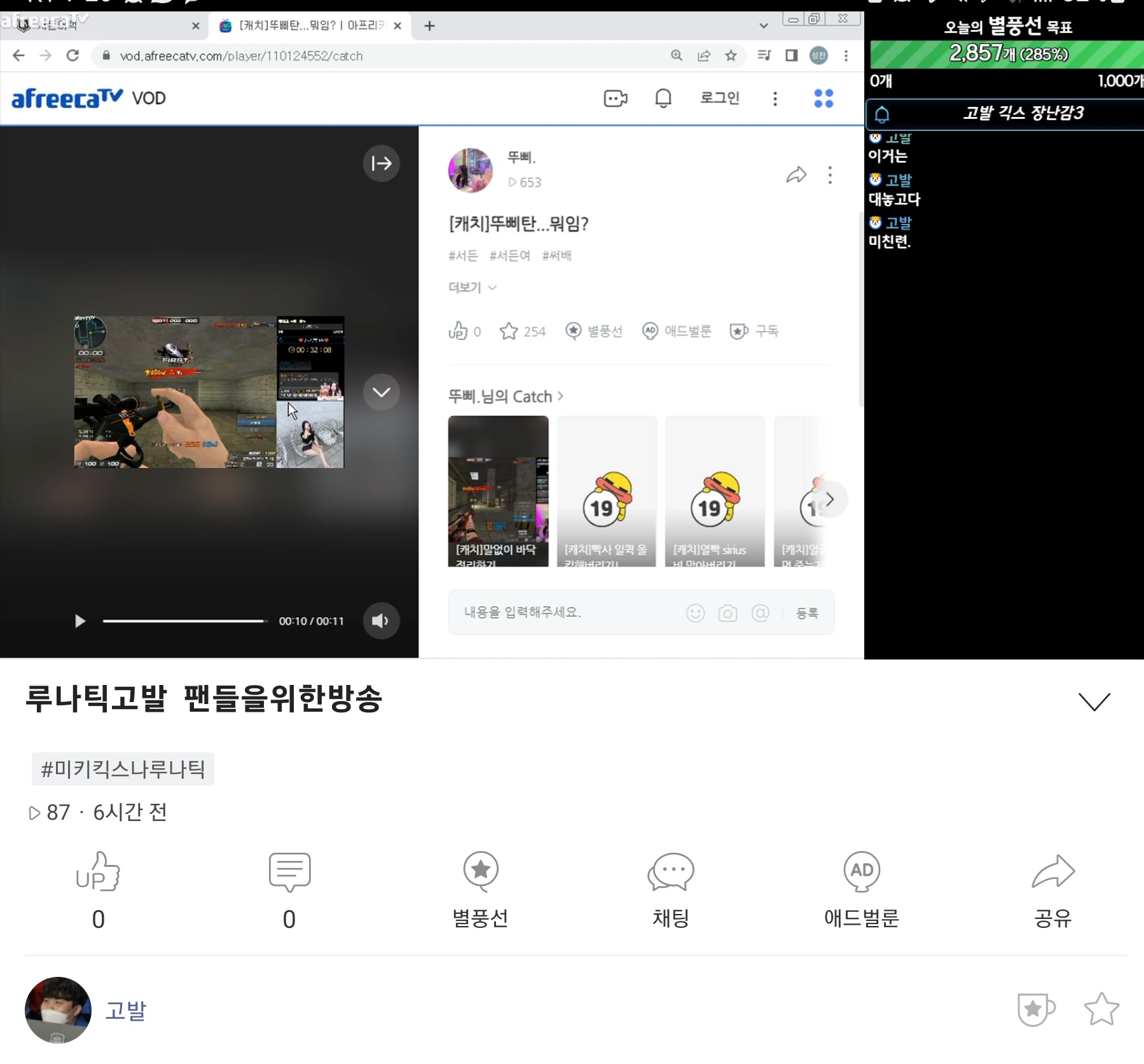
Task: Expand the broadcast title details chevron
Action: click(1094, 701)
